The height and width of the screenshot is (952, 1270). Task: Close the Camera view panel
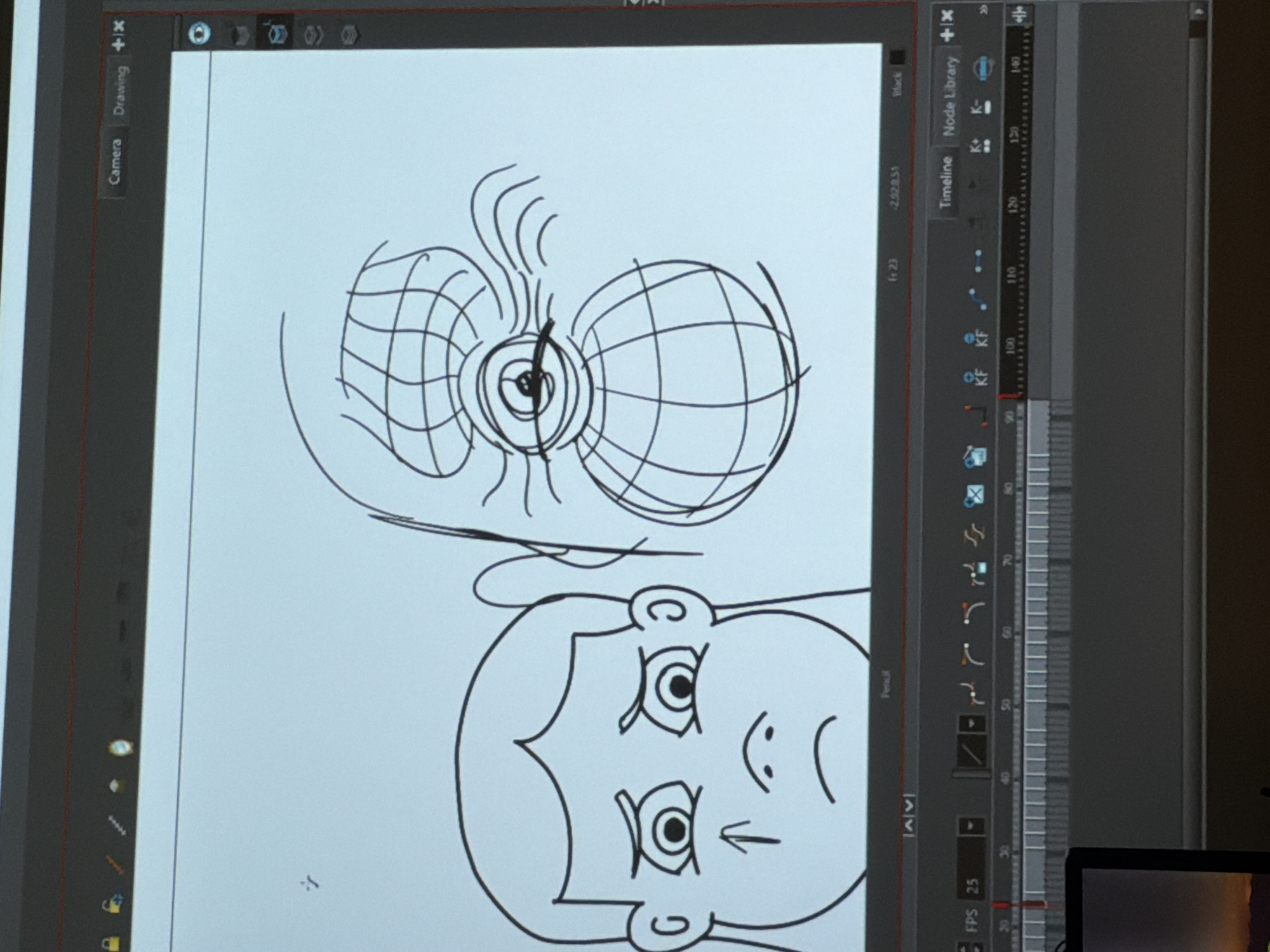(x=119, y=26)
